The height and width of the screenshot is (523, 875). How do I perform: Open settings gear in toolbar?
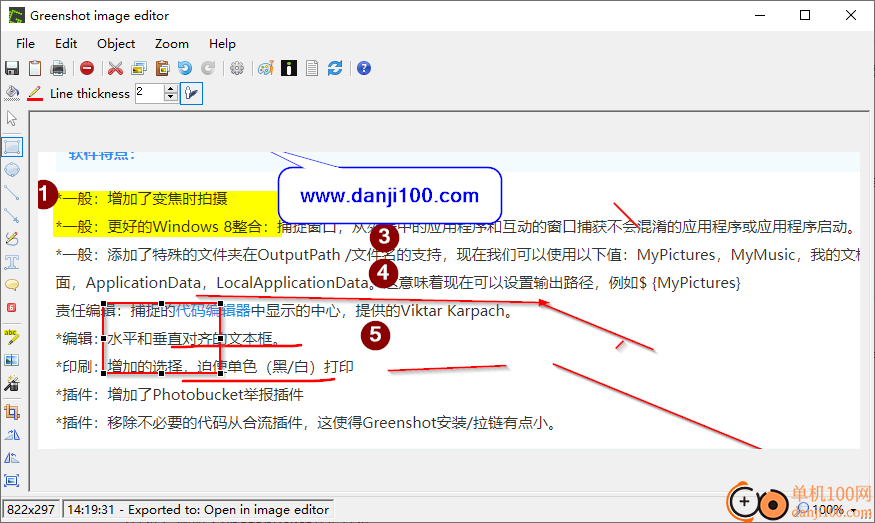237,68
